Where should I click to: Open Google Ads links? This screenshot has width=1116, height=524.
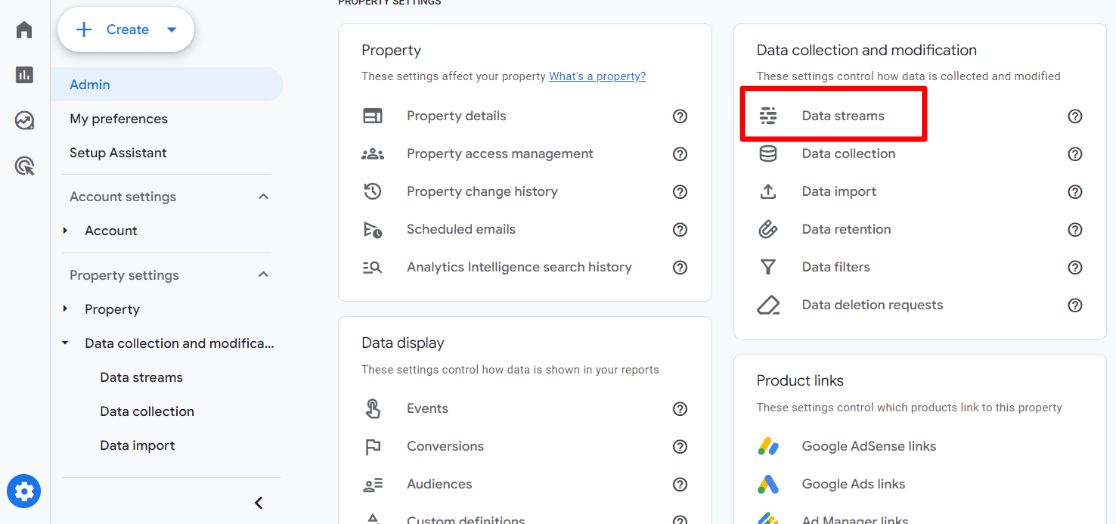click(853, 484)
